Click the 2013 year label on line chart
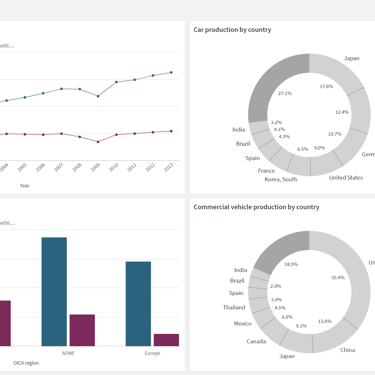 click(168, 168)
